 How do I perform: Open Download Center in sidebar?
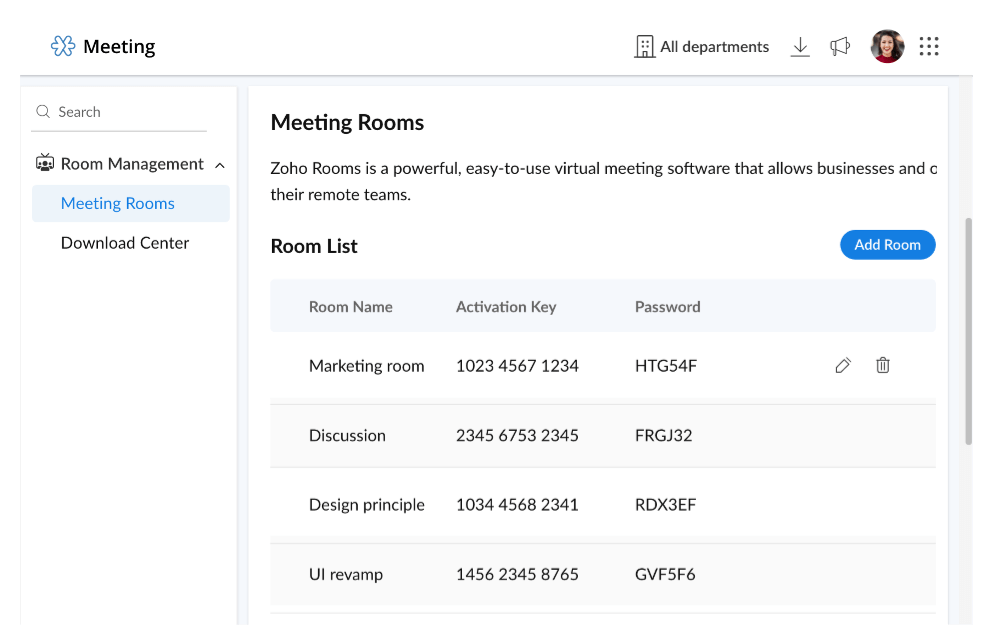click(125, 243)
